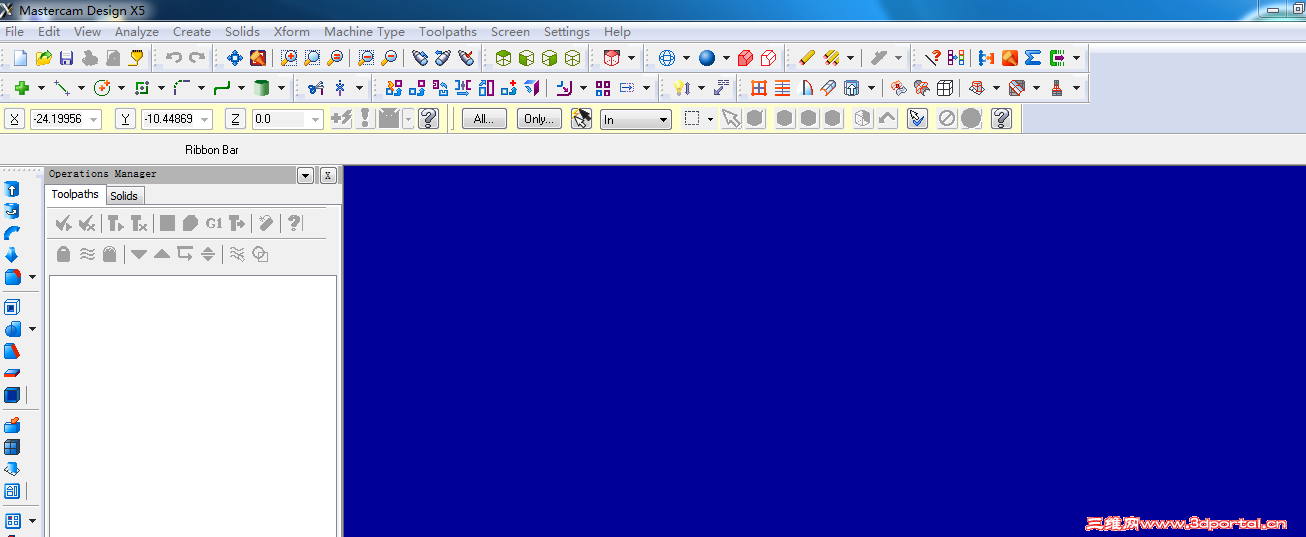Open the Screen menu
This screenshot has height=537, width=1306.
point(510,32)
